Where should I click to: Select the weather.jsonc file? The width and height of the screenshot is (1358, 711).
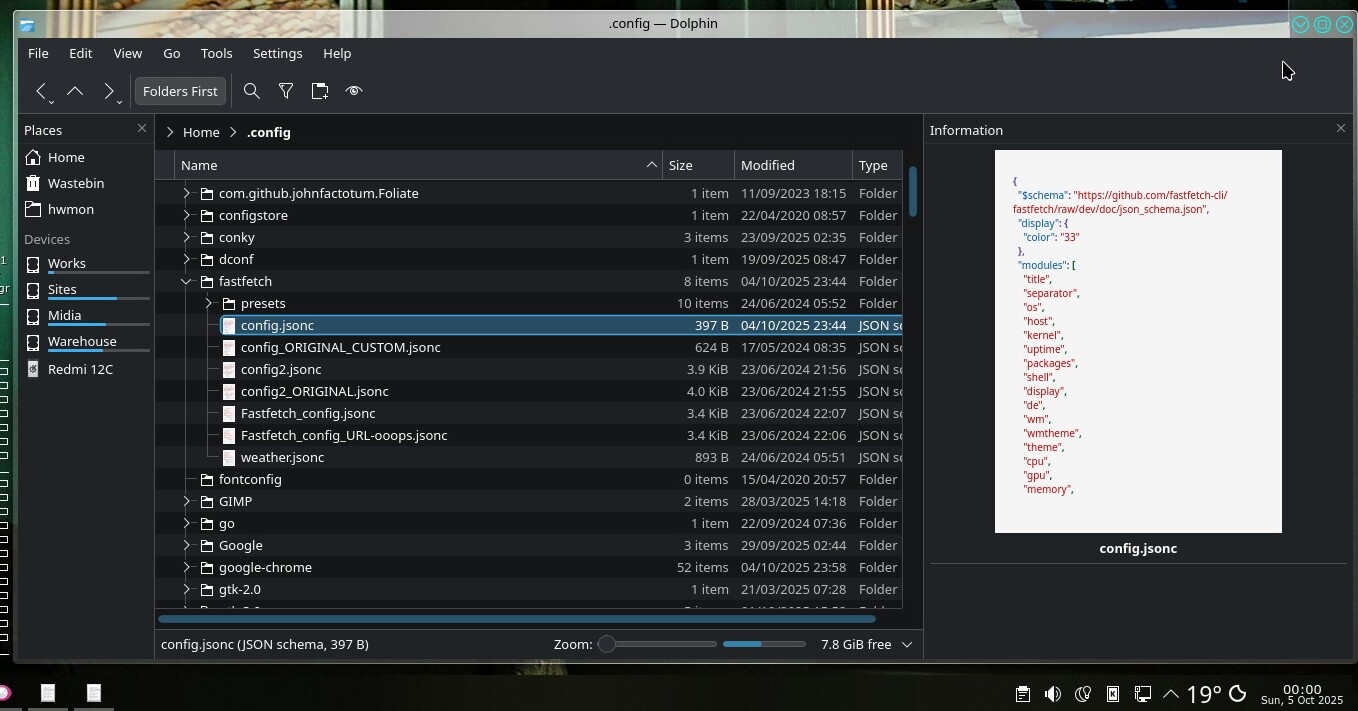(282, 458)
